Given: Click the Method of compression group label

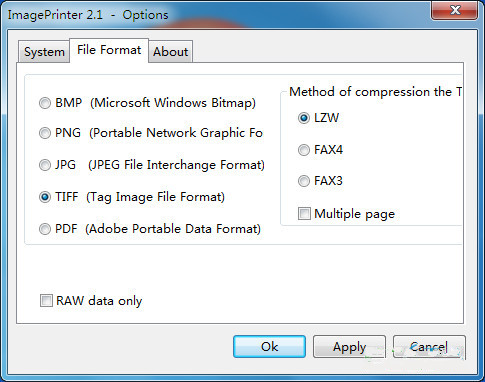Looking at the screenshot, I should (375, 92).
